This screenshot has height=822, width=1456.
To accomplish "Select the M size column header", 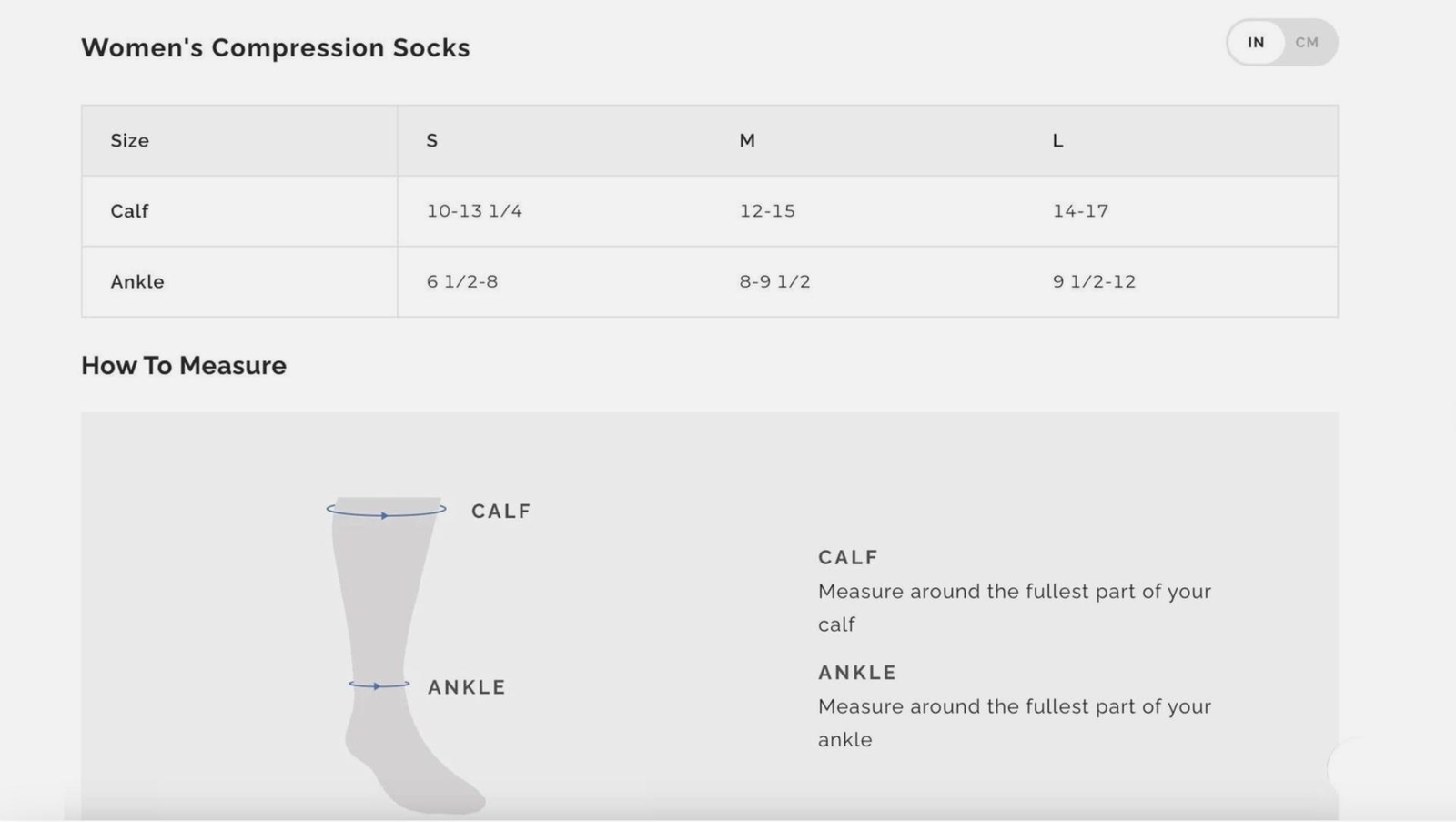I will pyautogui.click(x=747, y=141).
